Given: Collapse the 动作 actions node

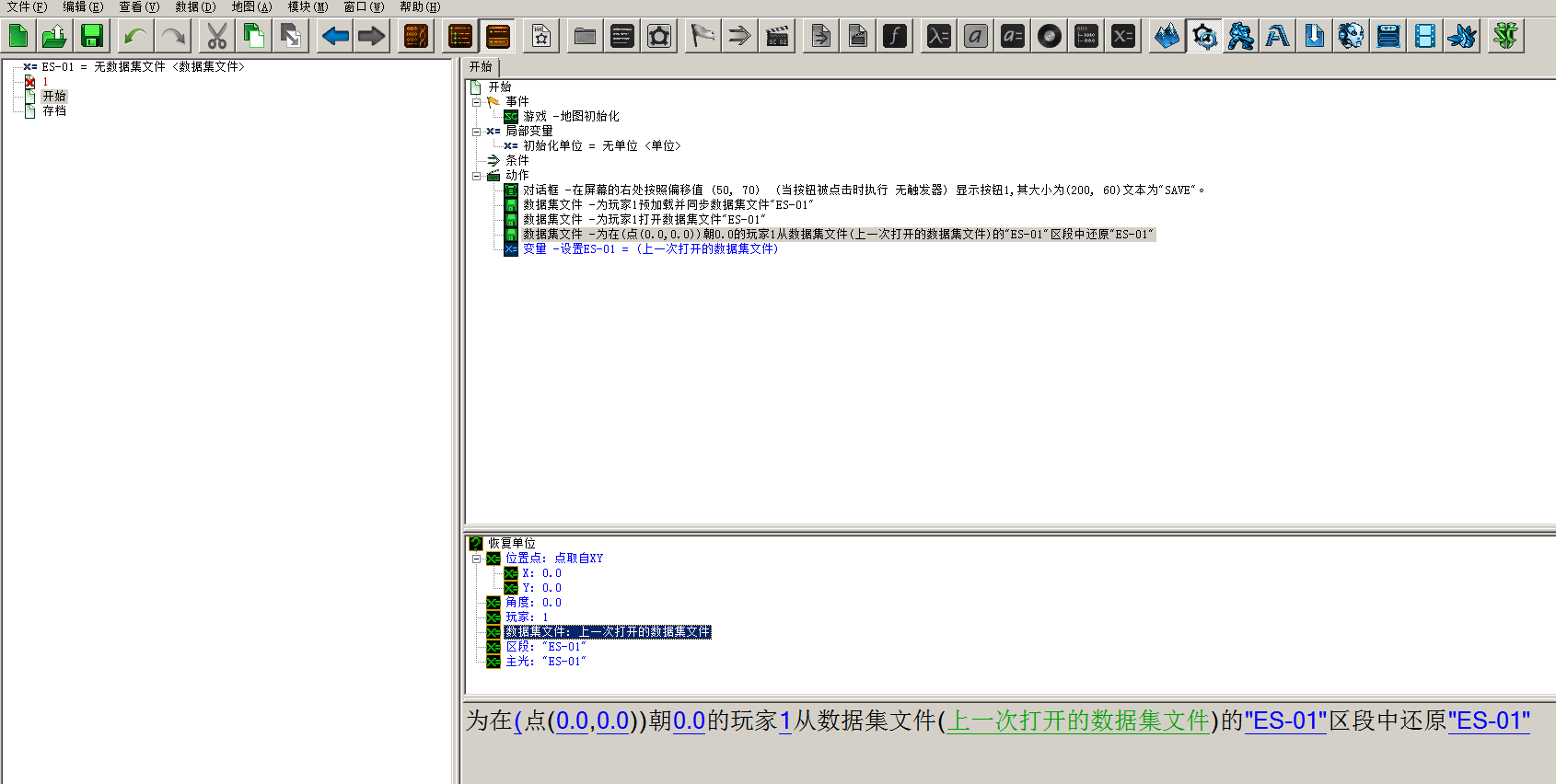Looking at the screenshot, I should click(x=477, y=176).
